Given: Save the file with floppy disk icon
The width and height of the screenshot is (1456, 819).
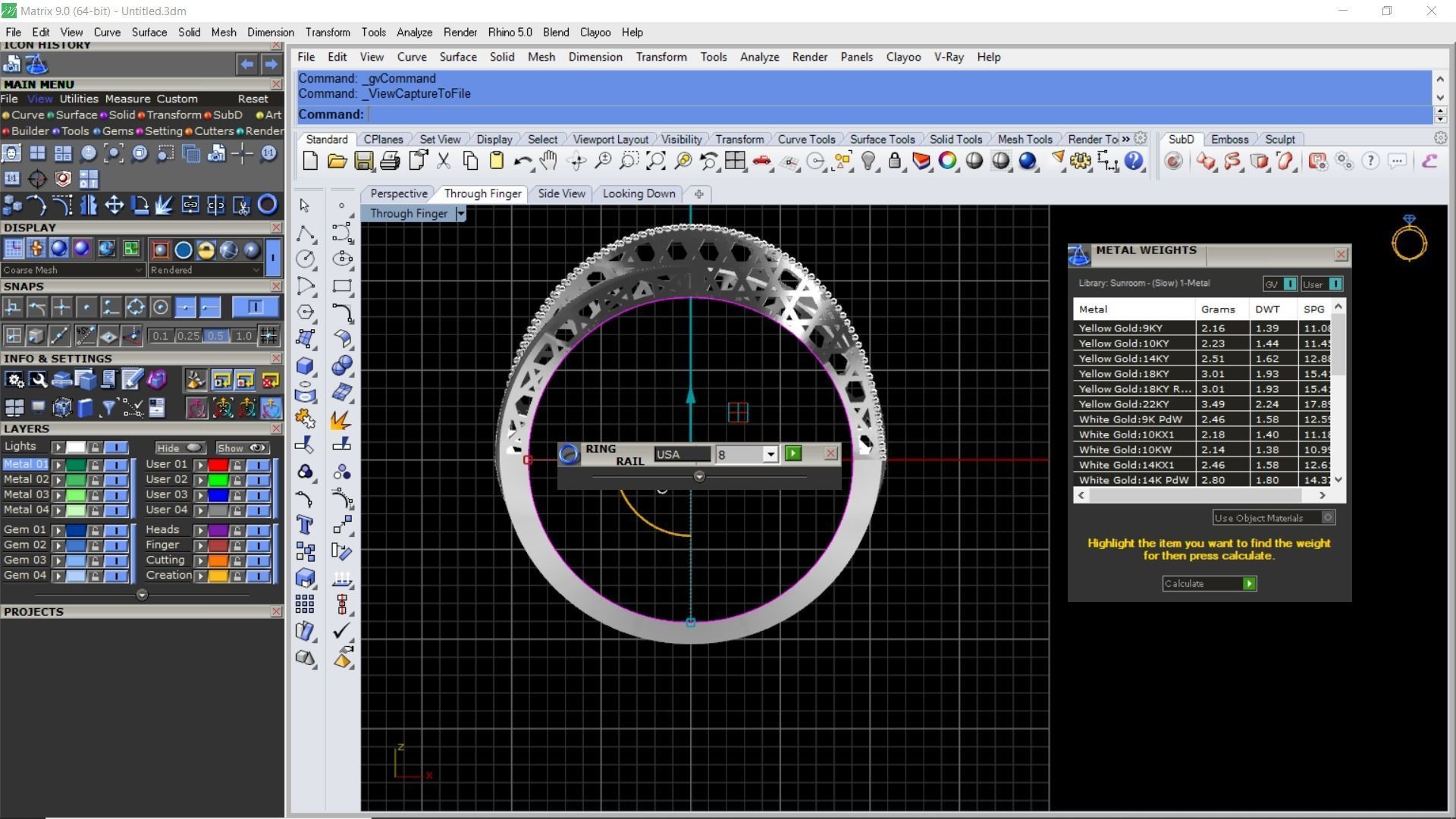Looking at the screenshot, I should pyautogui.click(x=364, y=161).
